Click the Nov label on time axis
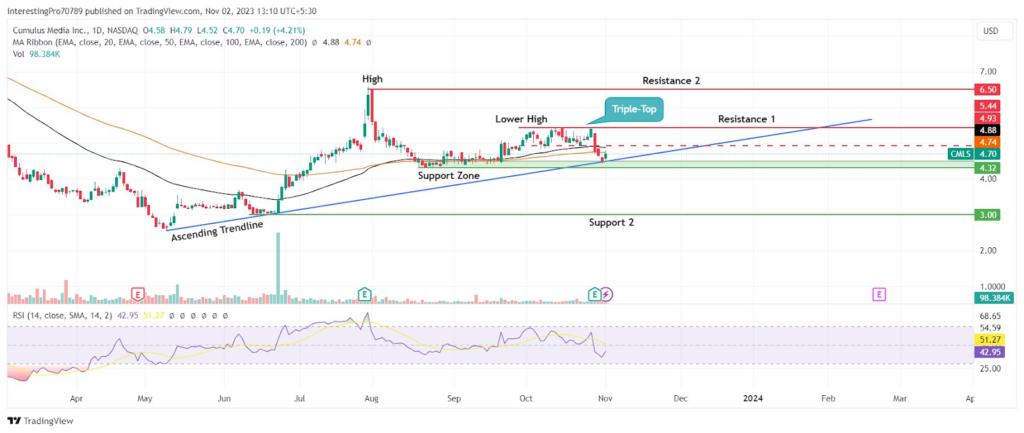1024x433 pixels. point(605,397)
